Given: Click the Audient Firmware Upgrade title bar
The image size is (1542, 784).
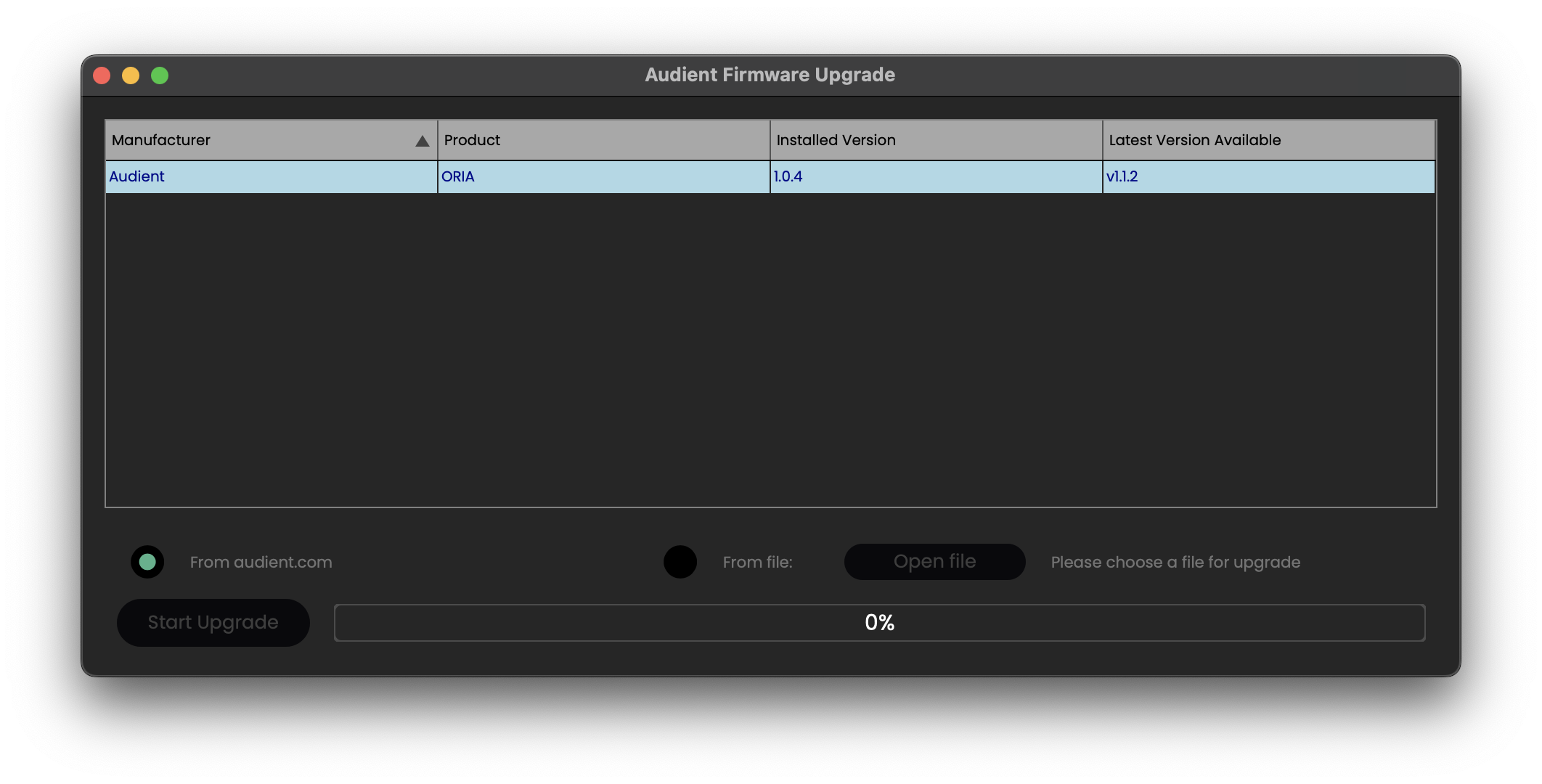Looking at the screenshot, I should (770, 74).
